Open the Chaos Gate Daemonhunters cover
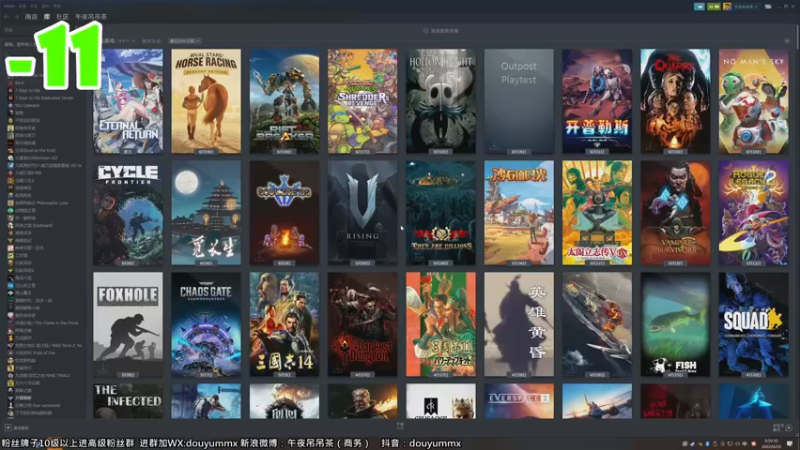Viewport: 800px width, 450px height. (x=206, y=324)
